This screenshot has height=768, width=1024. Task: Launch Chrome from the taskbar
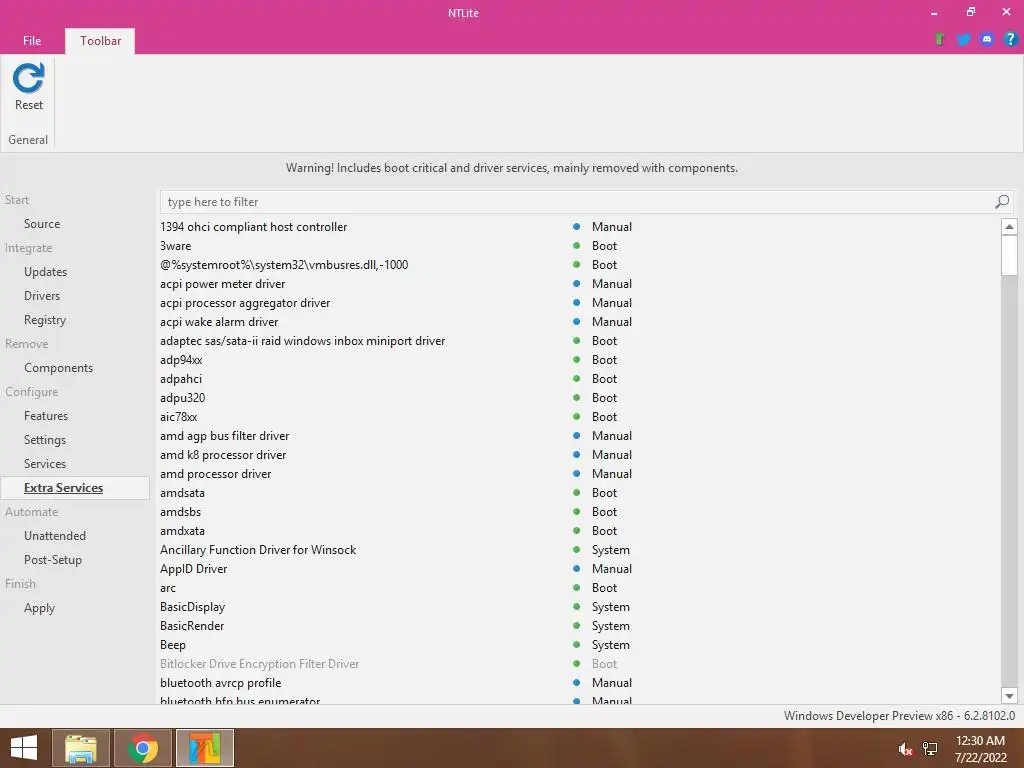[x=143, y=748]
